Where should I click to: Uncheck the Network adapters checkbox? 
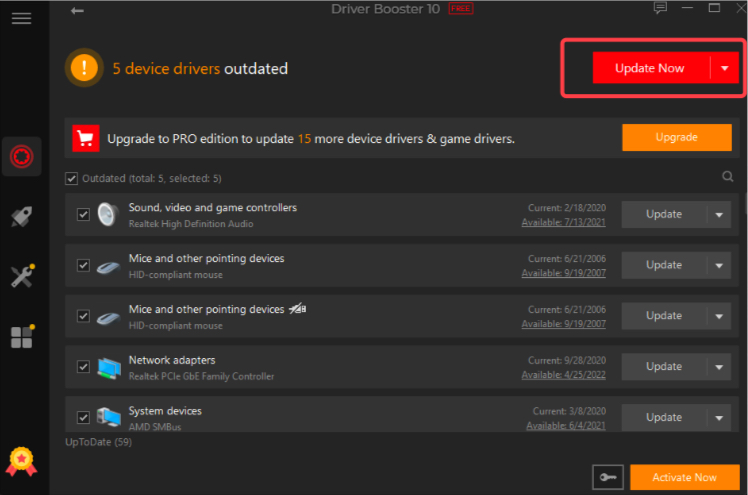tap(83, 367)
